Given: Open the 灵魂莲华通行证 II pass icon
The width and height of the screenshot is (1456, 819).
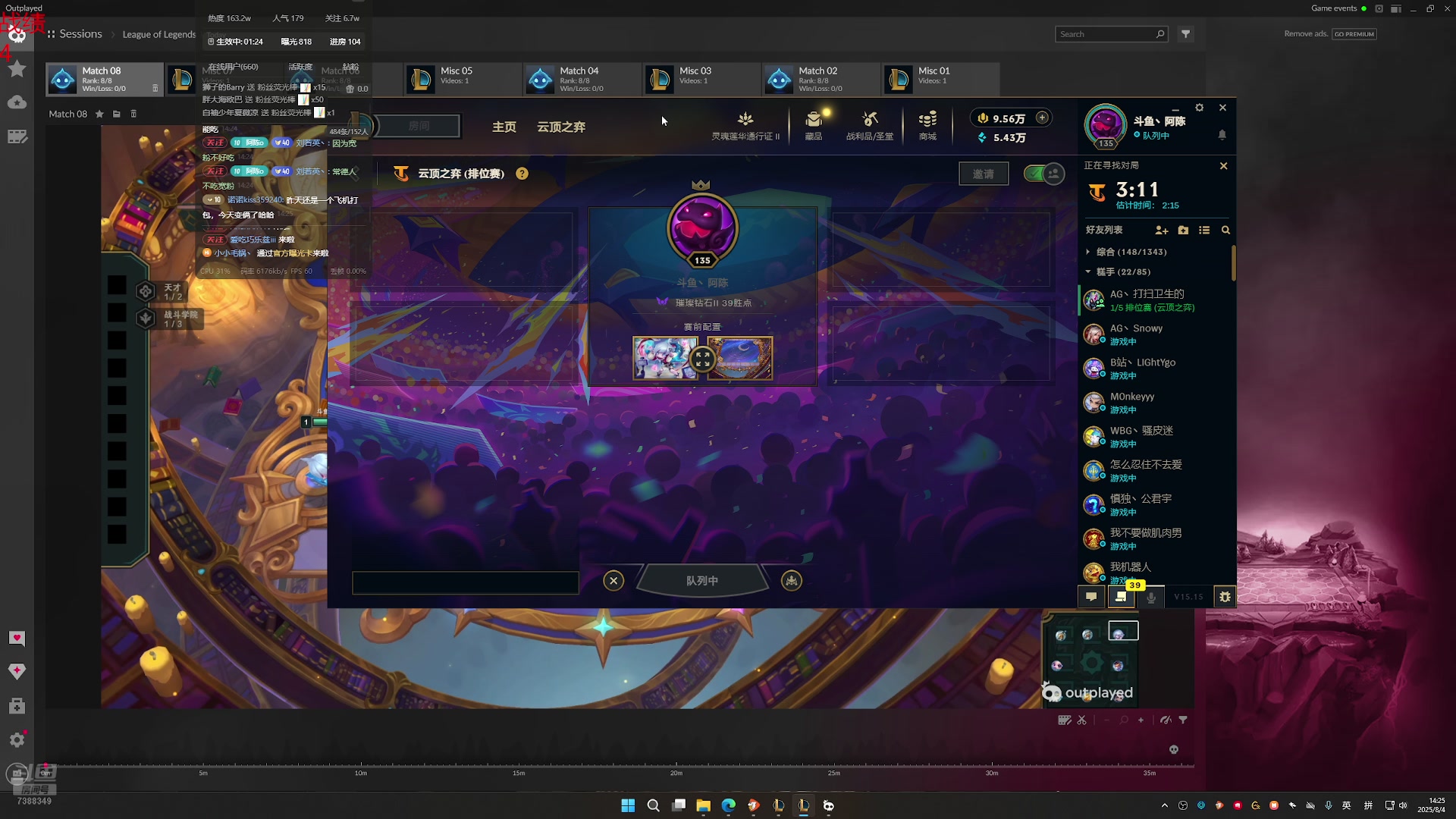Looking at the screenshot, I should tap(745, 126).
